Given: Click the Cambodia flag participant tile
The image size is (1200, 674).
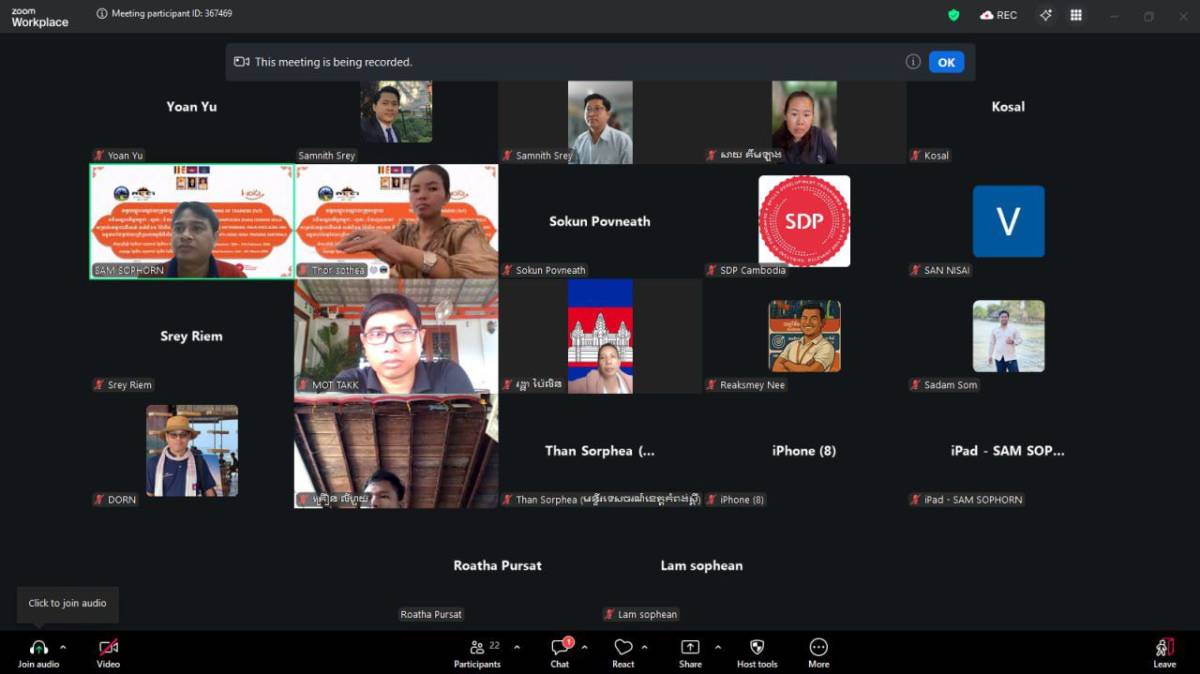Looking at the screenshot, I should (600, 336).
